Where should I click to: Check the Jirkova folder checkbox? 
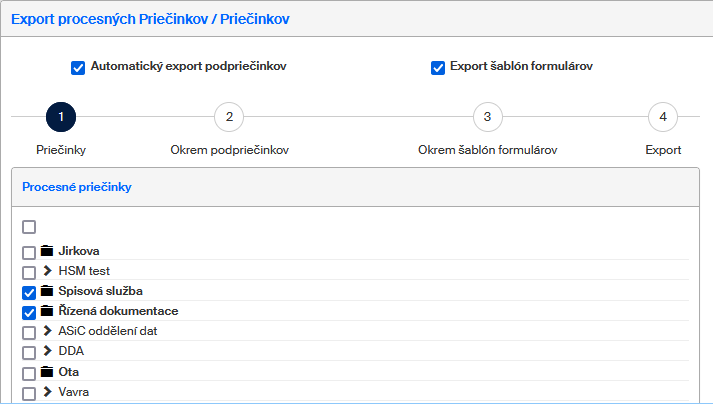(29, 252)
